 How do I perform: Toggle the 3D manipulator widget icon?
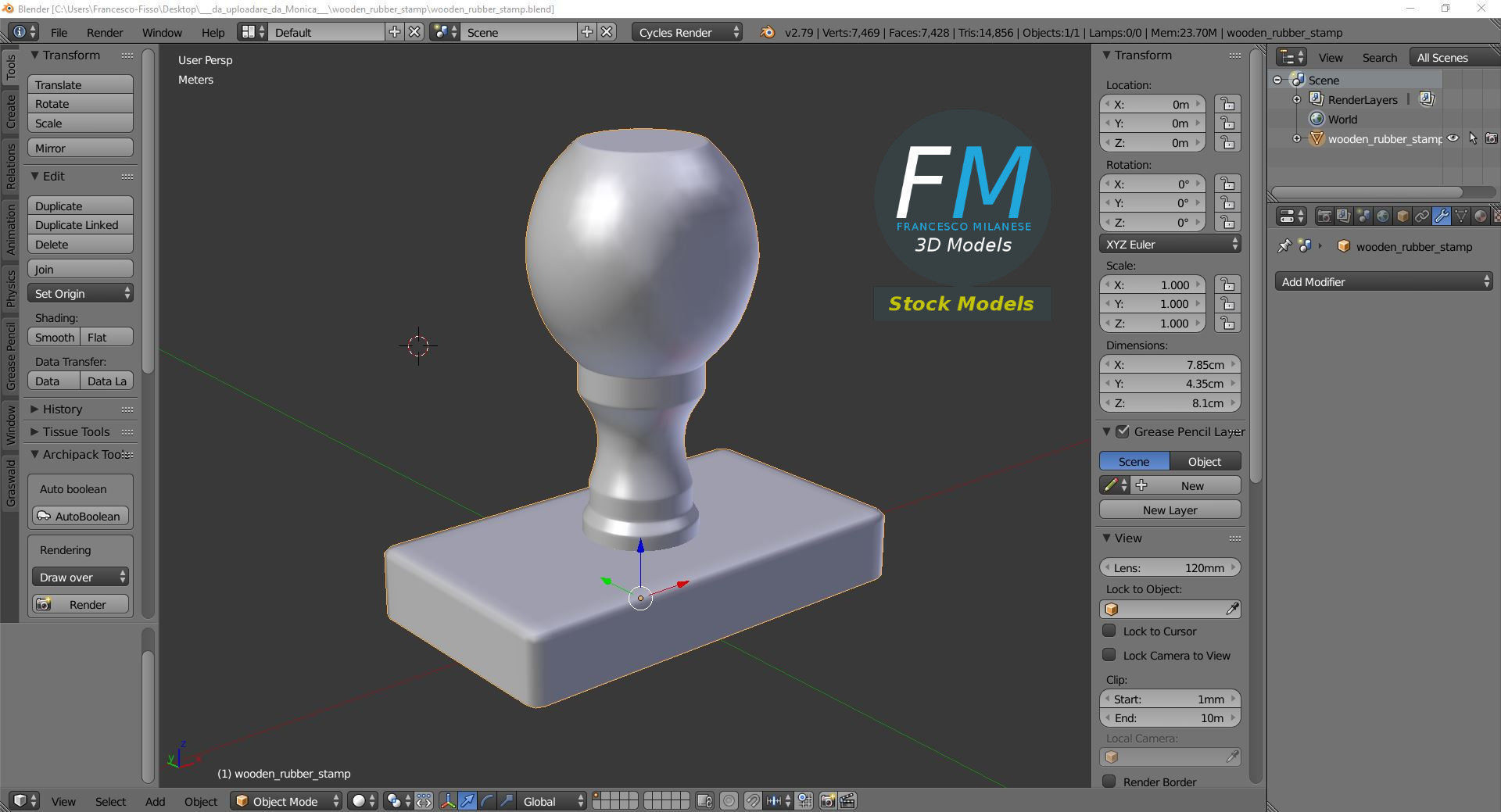click(x=448, y=801)
